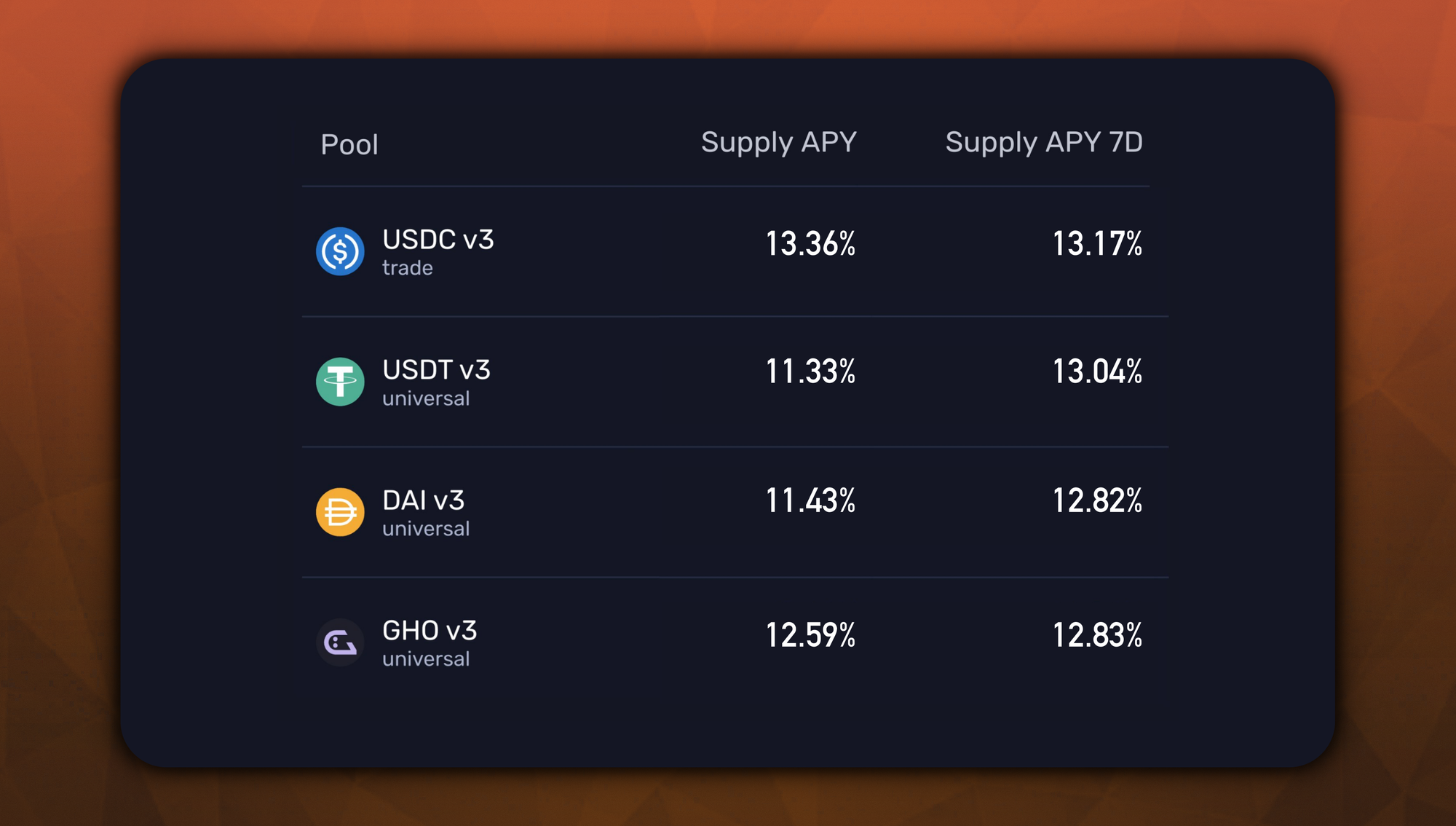The width and height of the screenshot is (1456, 826).
Task: Click GHO's 12.83% seven-day APY
Action: click(1097, 635)
